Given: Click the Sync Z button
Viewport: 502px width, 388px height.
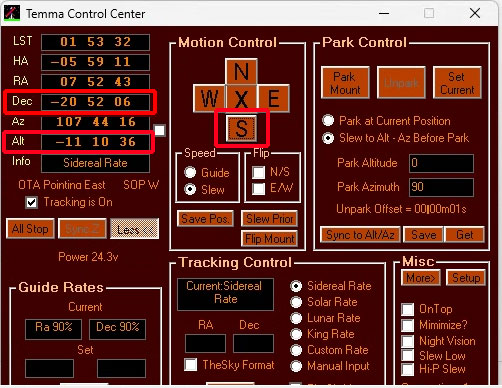Looking at the screenshot, I should (82, 229).
